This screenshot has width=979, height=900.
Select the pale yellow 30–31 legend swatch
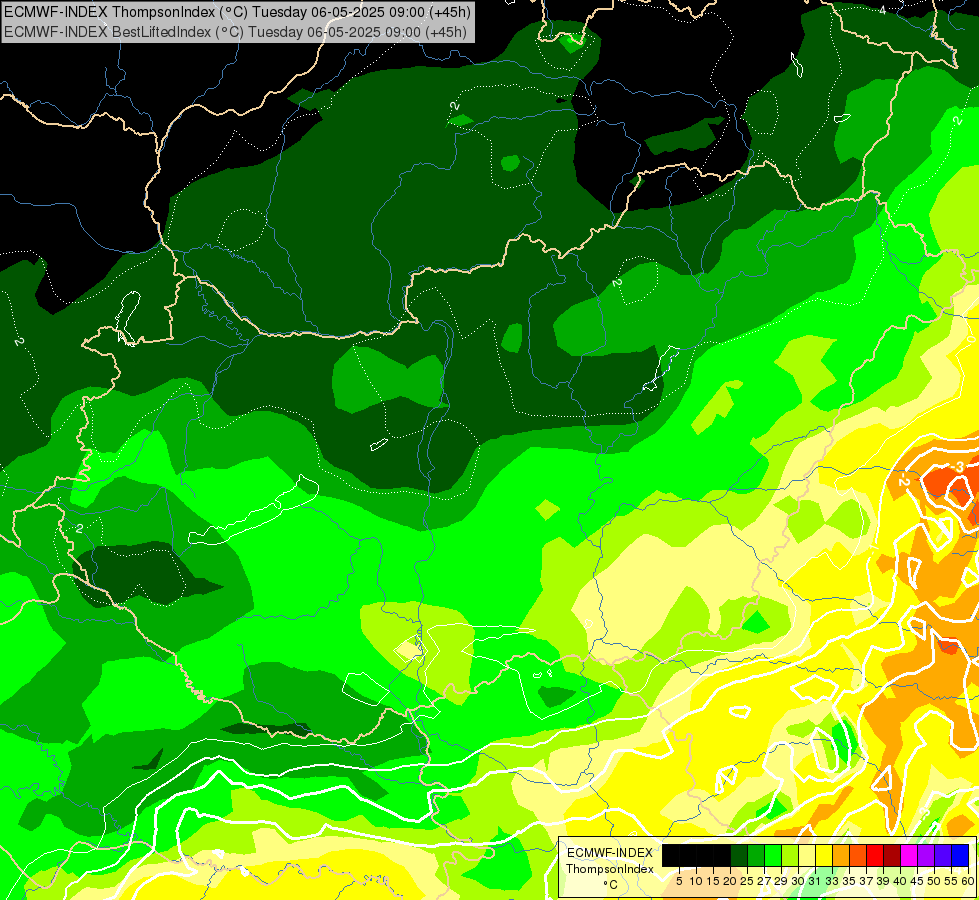(807, 855)
